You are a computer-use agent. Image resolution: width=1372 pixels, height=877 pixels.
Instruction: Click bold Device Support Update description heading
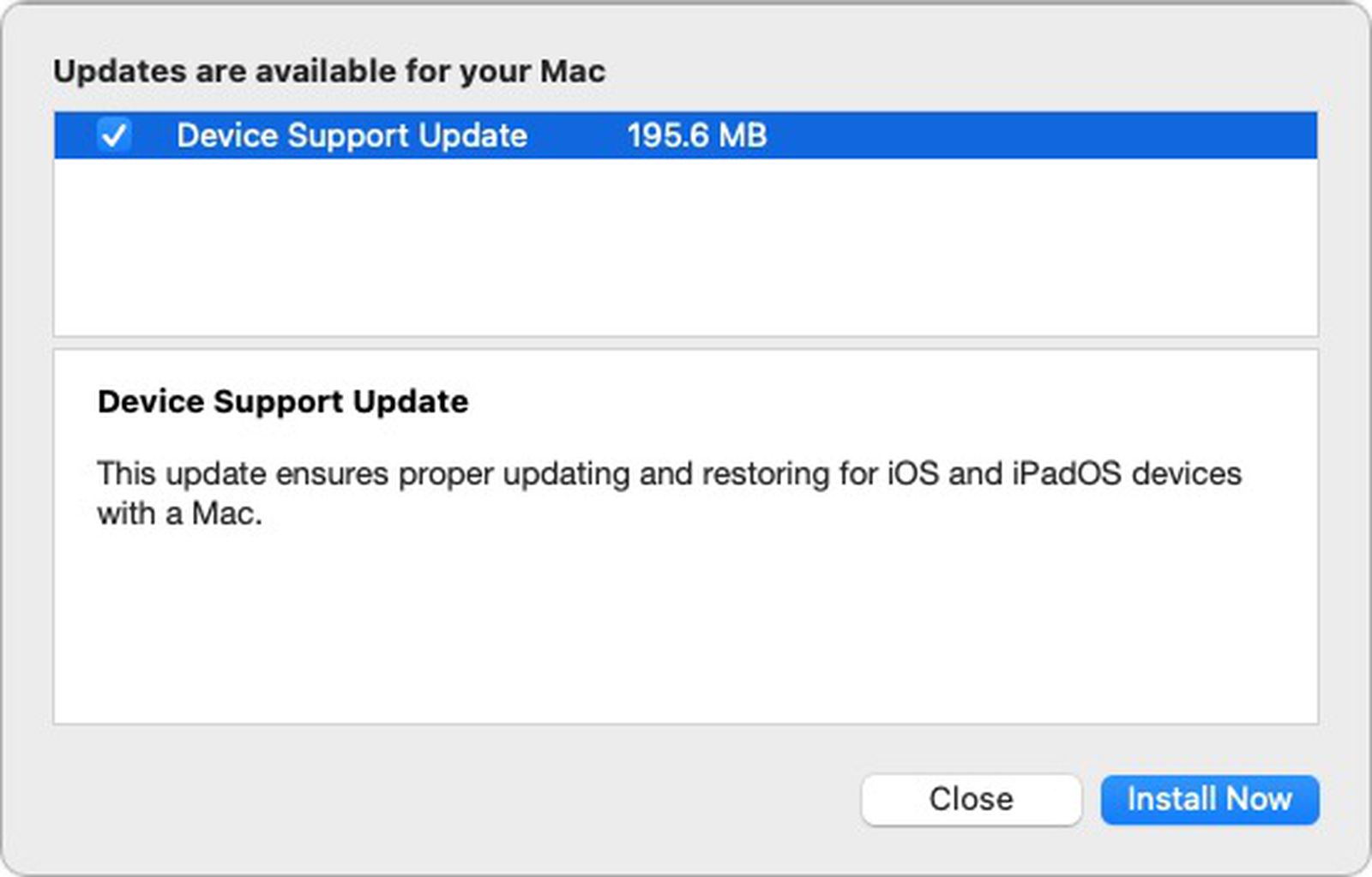point(283,401)
